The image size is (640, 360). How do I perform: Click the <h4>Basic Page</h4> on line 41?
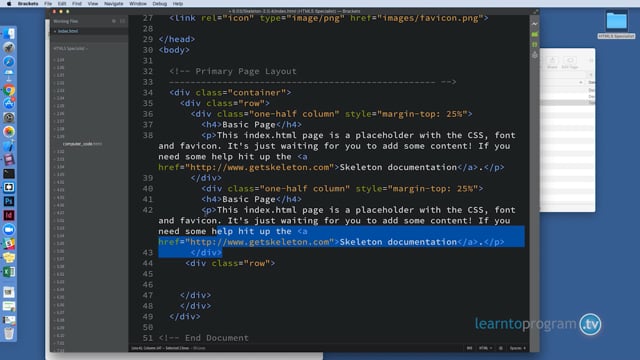[251, 199]
